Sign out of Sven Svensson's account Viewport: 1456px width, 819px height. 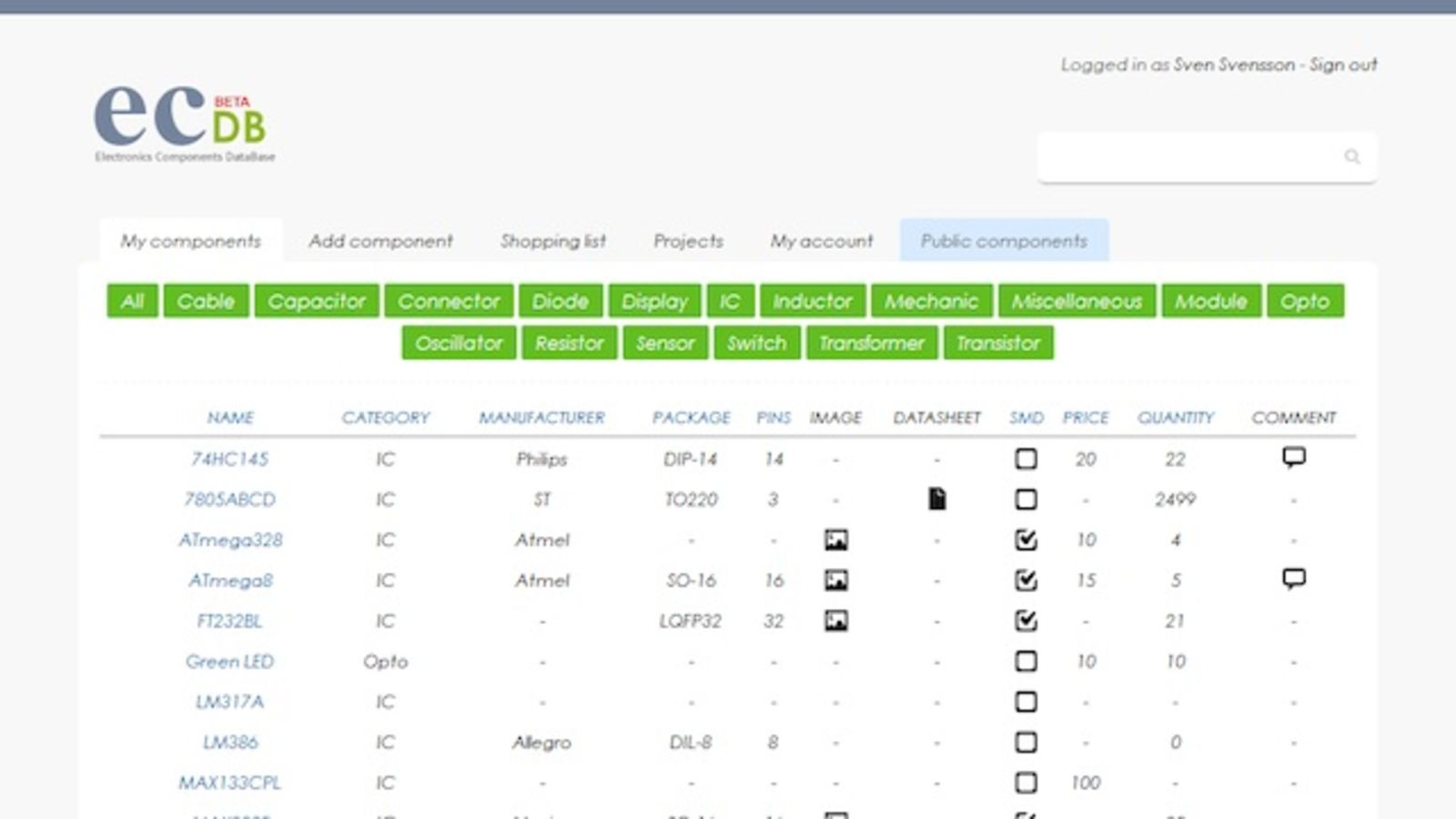click(x=1345, y=65)
